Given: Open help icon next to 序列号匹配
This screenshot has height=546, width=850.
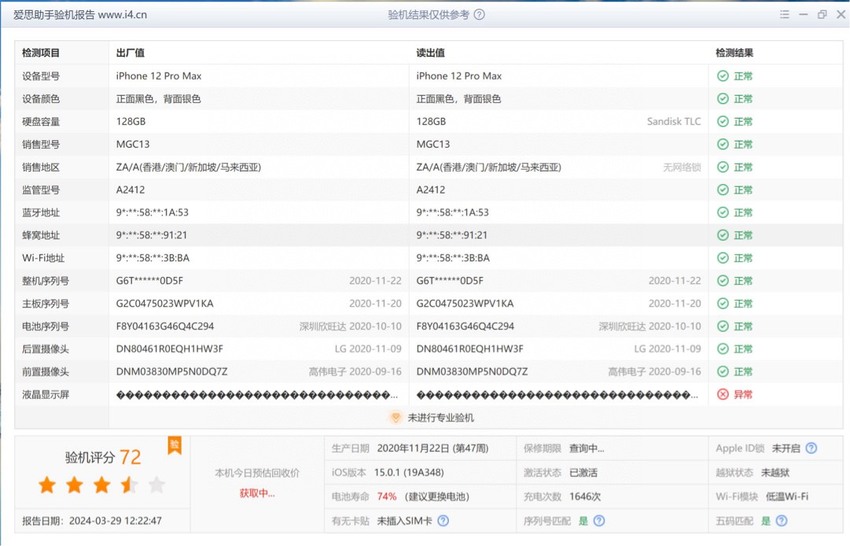Looking at the screenshot, I should 599,521.
